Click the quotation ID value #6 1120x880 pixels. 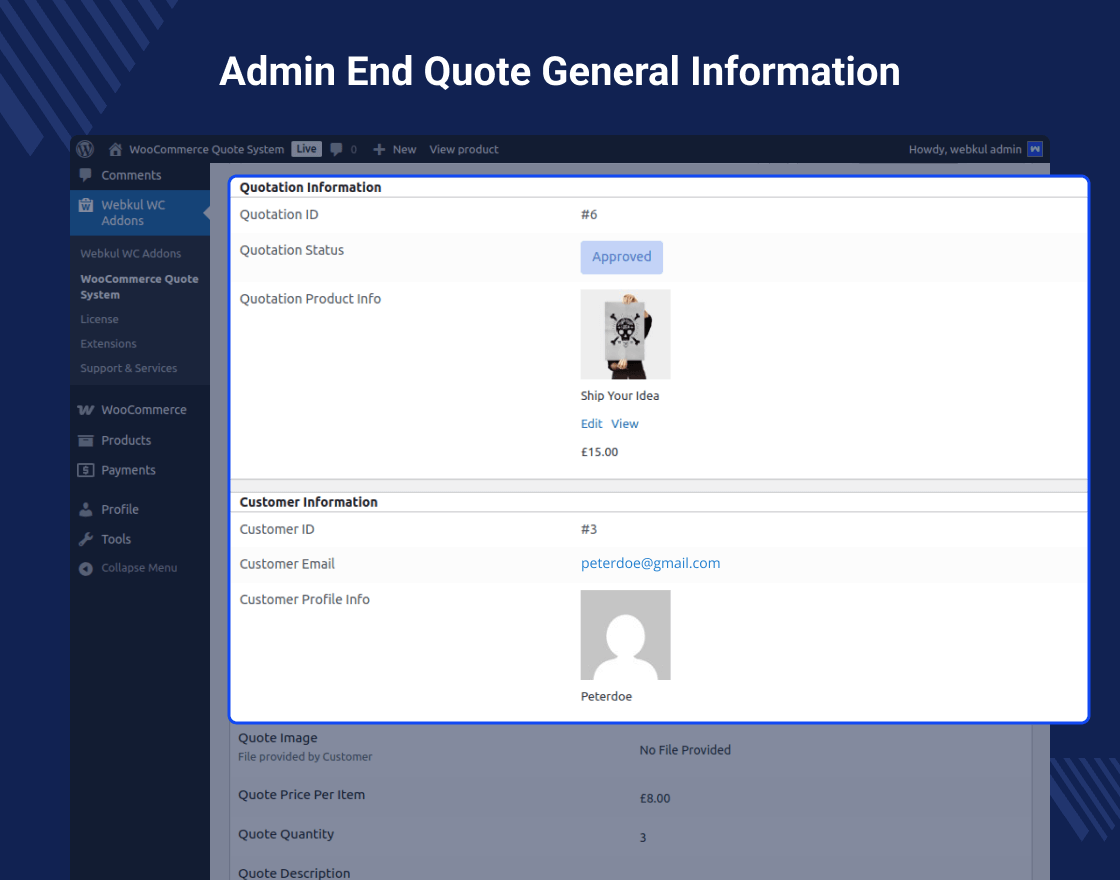(x=589, y=214)
